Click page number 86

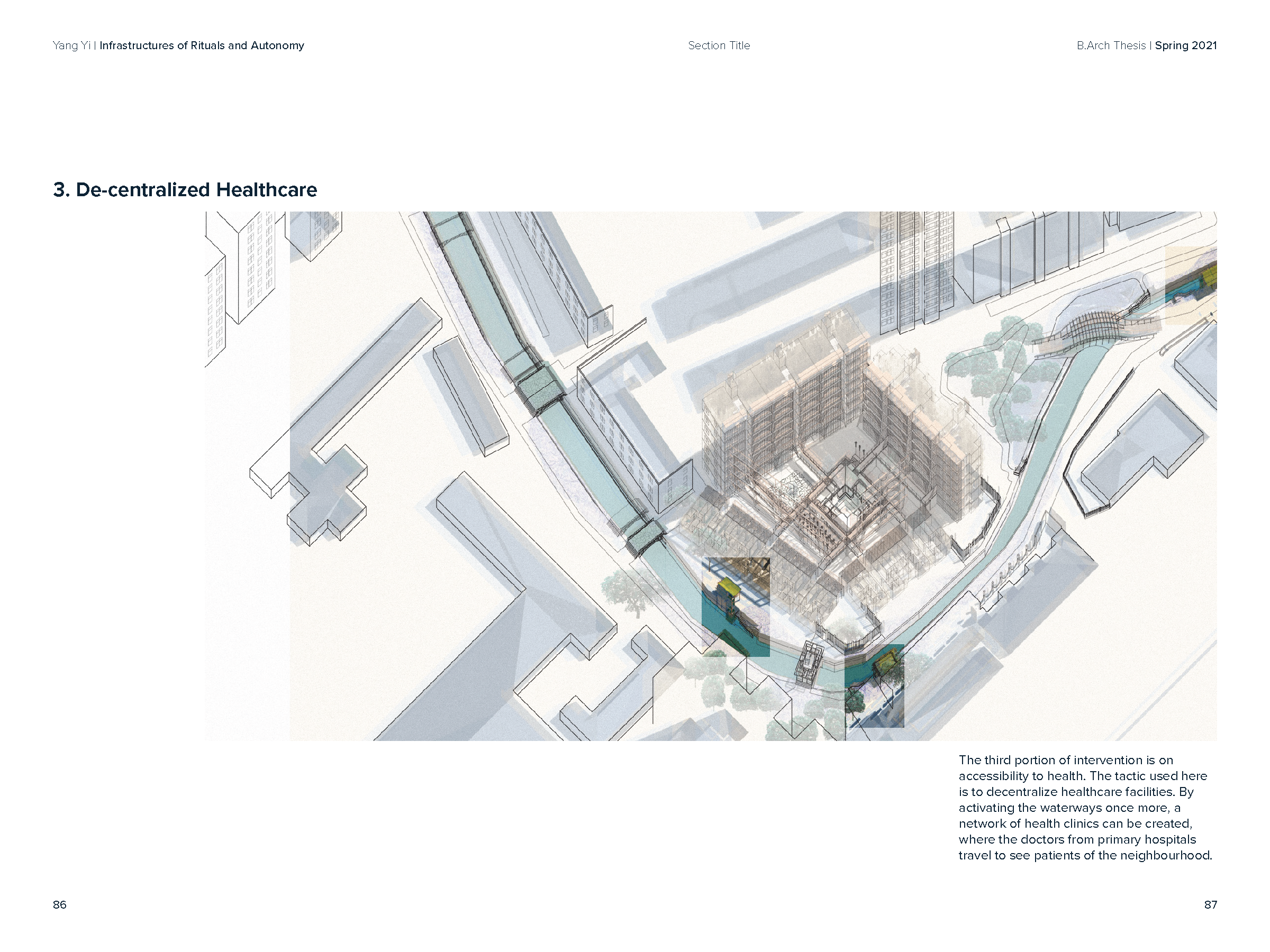pyautogui.click(x=60, y=905)
